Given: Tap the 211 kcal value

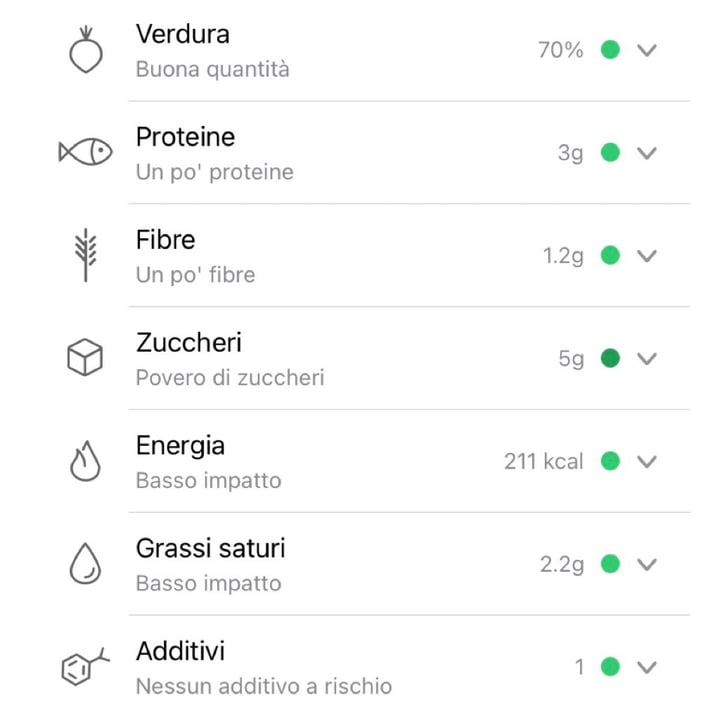Looking at the screenshot, I should [544, 461].
